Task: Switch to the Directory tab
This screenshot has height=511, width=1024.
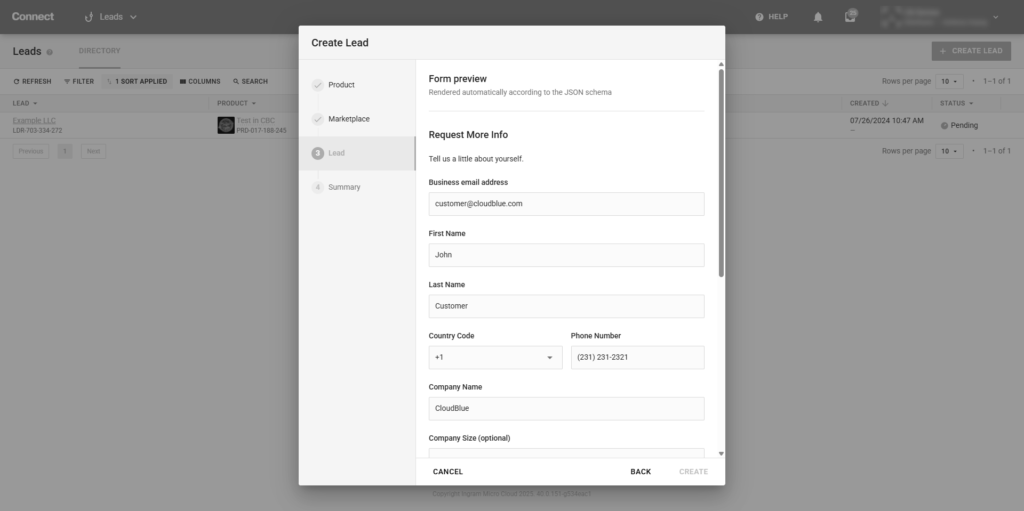Action: pyautogui.click(x=99, y=51)
